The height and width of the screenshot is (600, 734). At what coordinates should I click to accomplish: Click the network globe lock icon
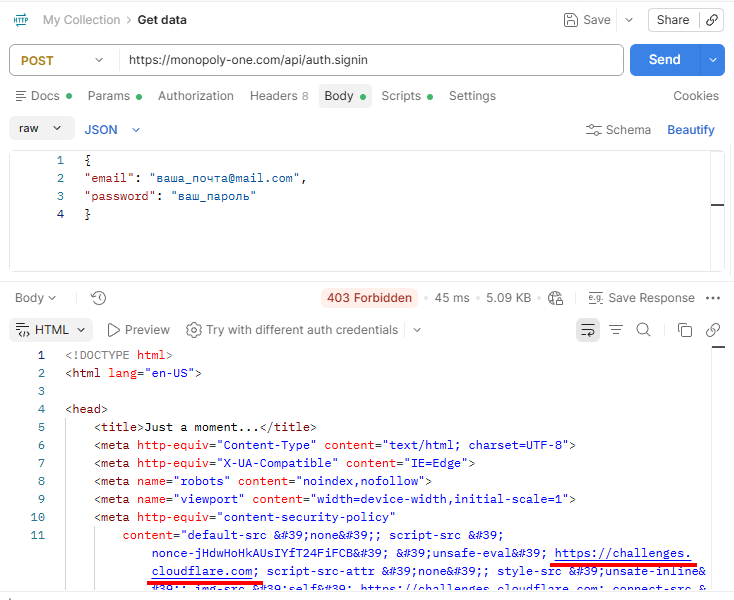coord(556,298)
